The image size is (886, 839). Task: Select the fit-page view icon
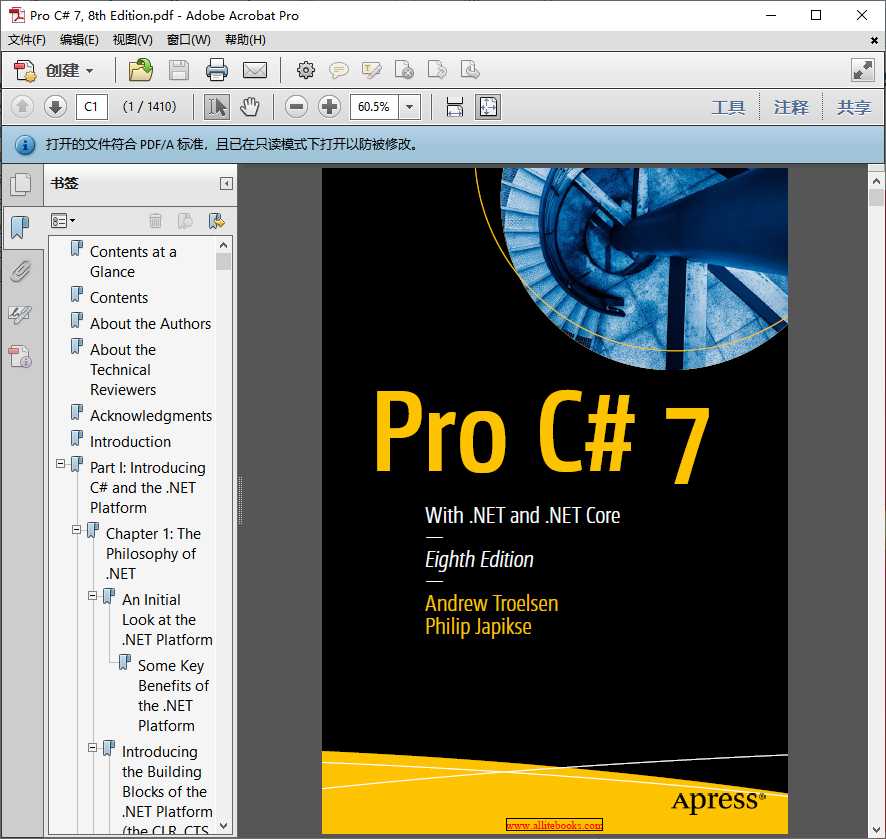[488, 106]
